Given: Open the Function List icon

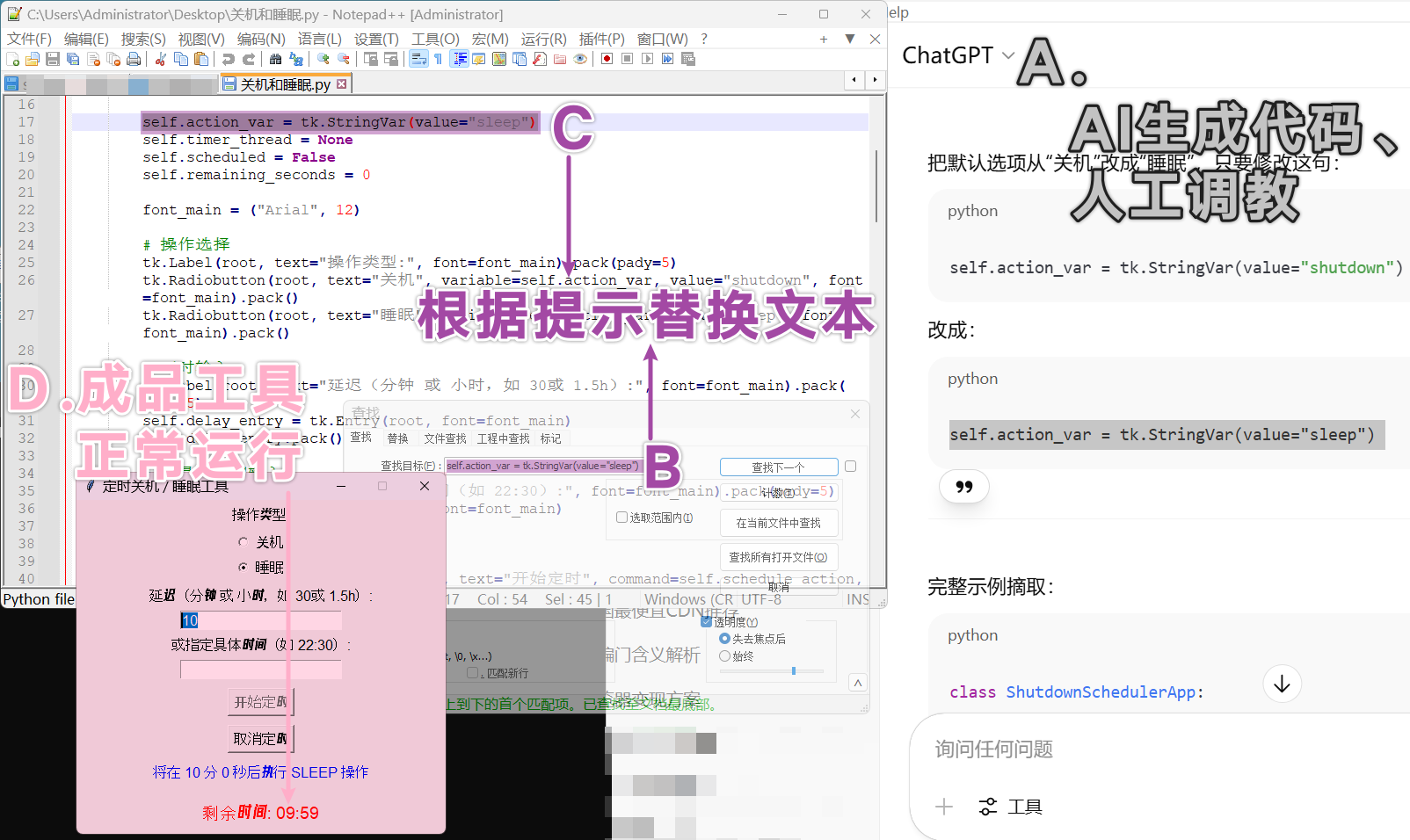Looking at the screenshot, I should click(x=540, y=59).
